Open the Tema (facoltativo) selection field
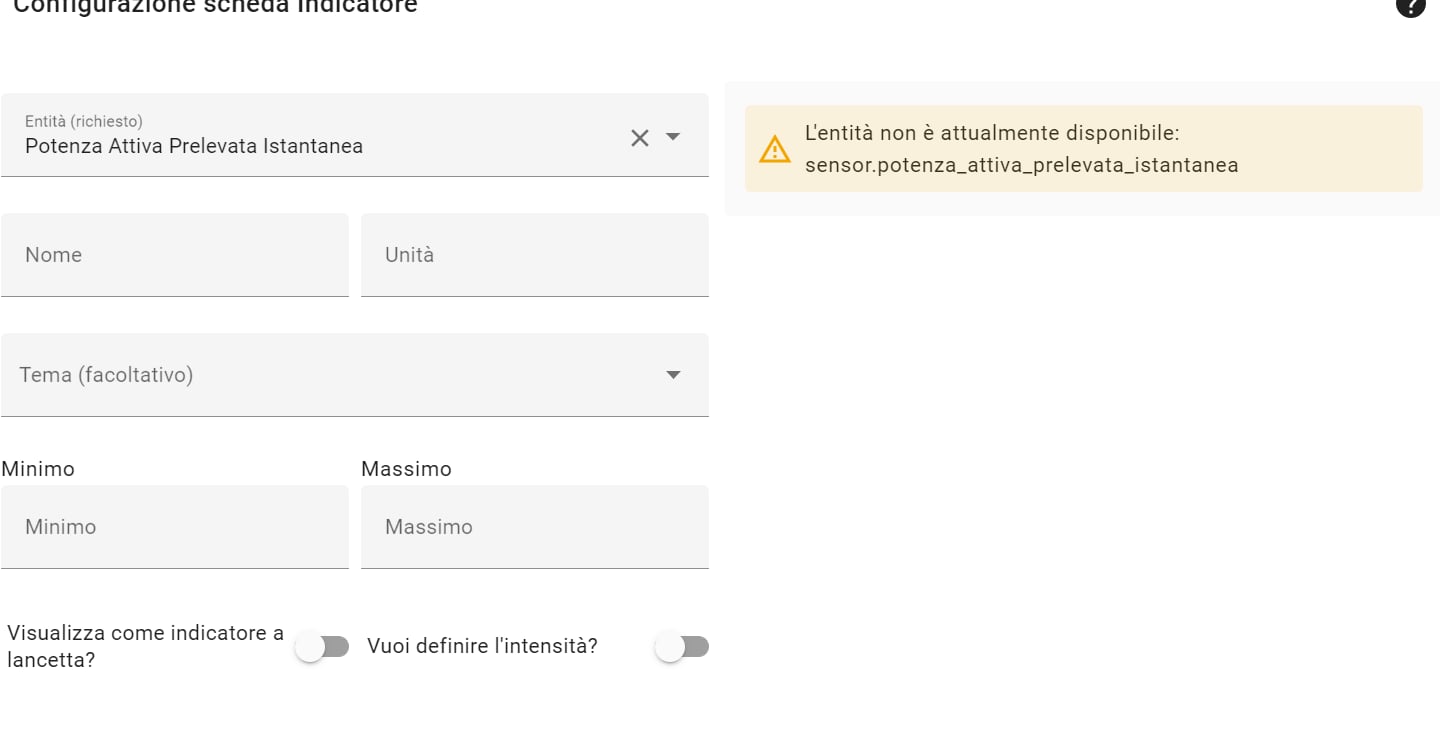The width and height of the screenshot is (1440, 733). pos(355,375)
